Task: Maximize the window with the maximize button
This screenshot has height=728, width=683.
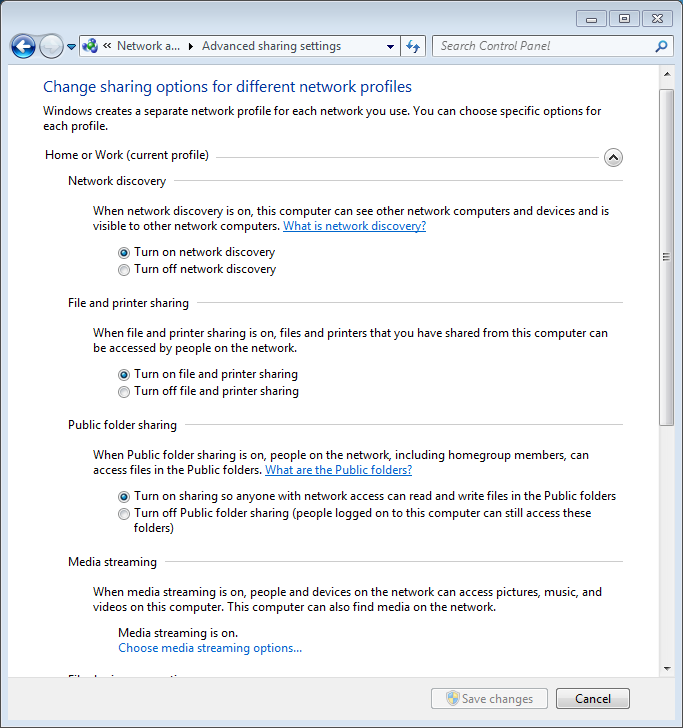Action: [x=624, y=19]
